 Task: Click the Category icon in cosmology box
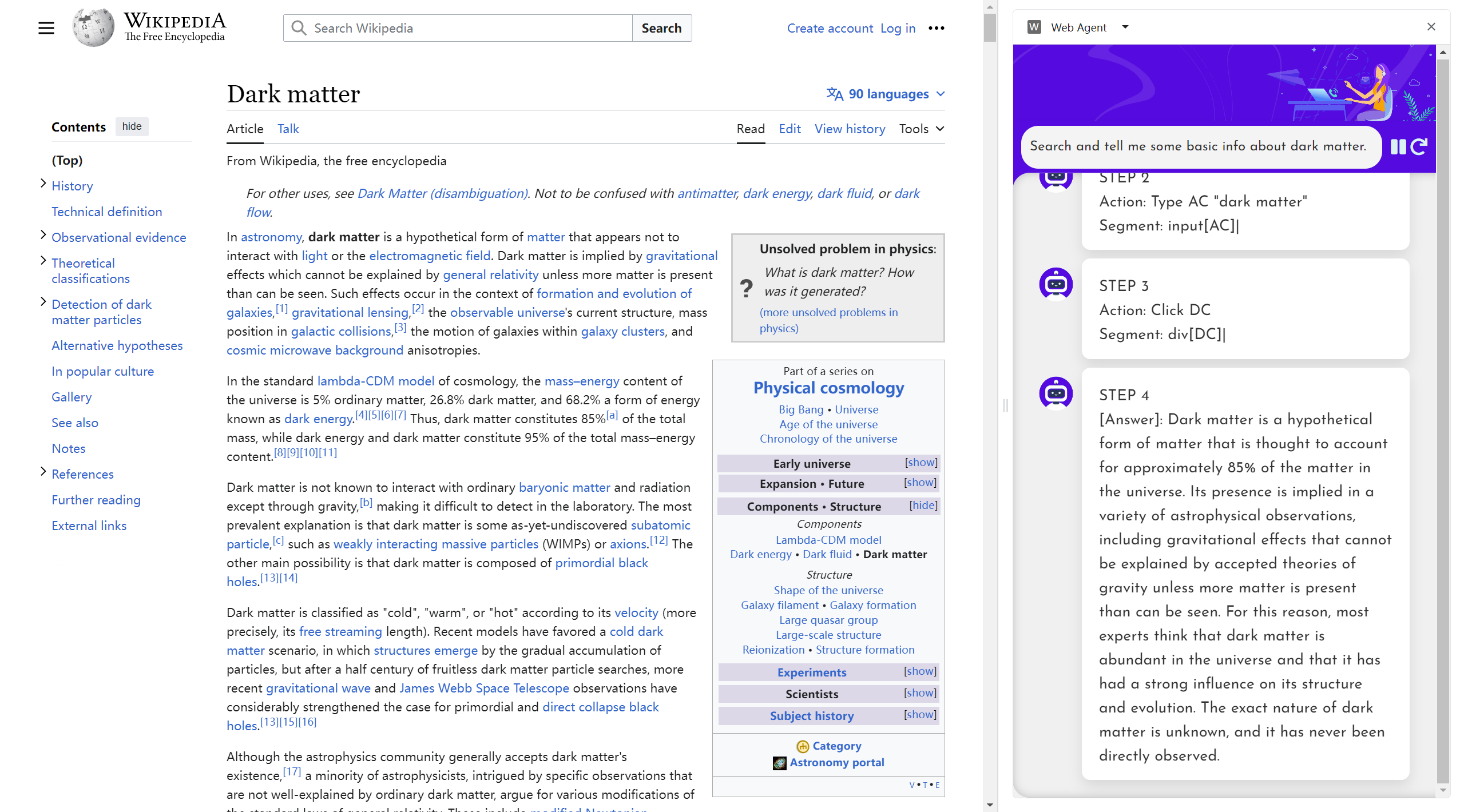click(x=803, y=746)
